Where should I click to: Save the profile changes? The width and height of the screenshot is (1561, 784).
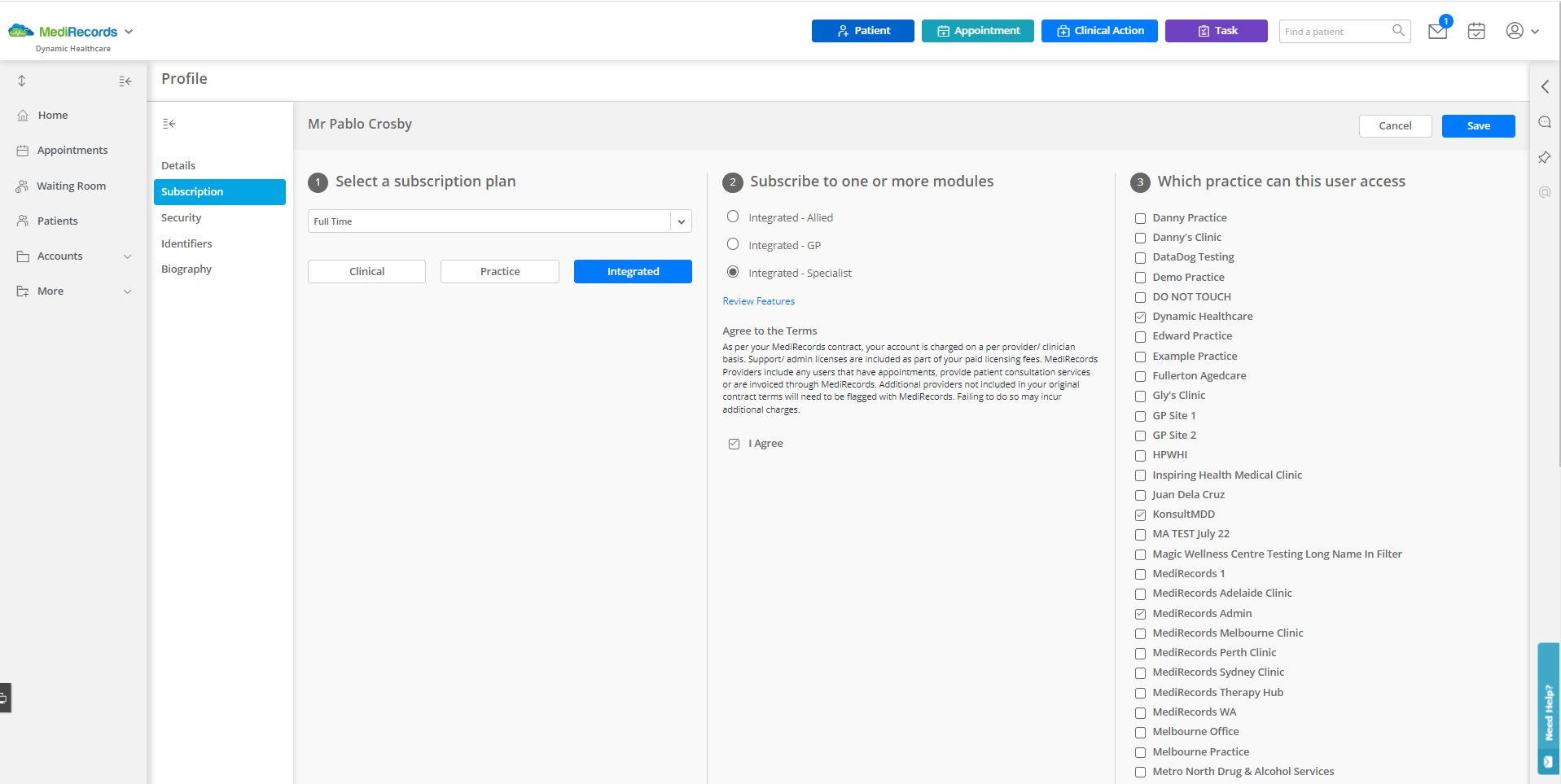(x=1478, y=126)
